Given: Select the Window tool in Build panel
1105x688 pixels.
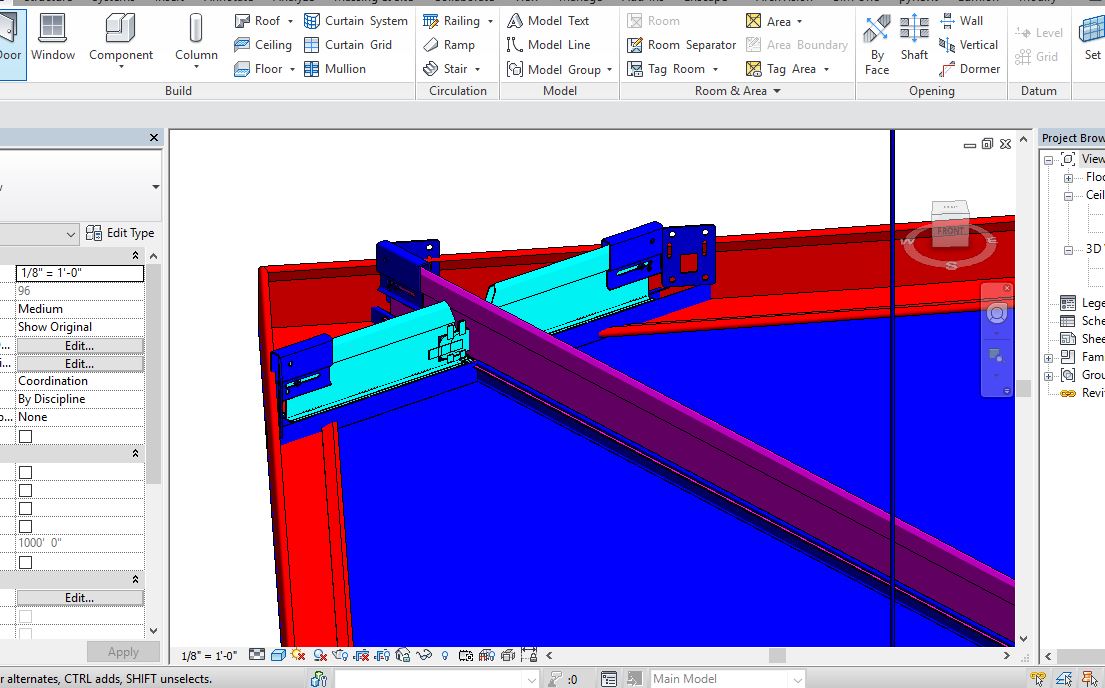Looking at the screenshot, I should [x=53, y=41].
